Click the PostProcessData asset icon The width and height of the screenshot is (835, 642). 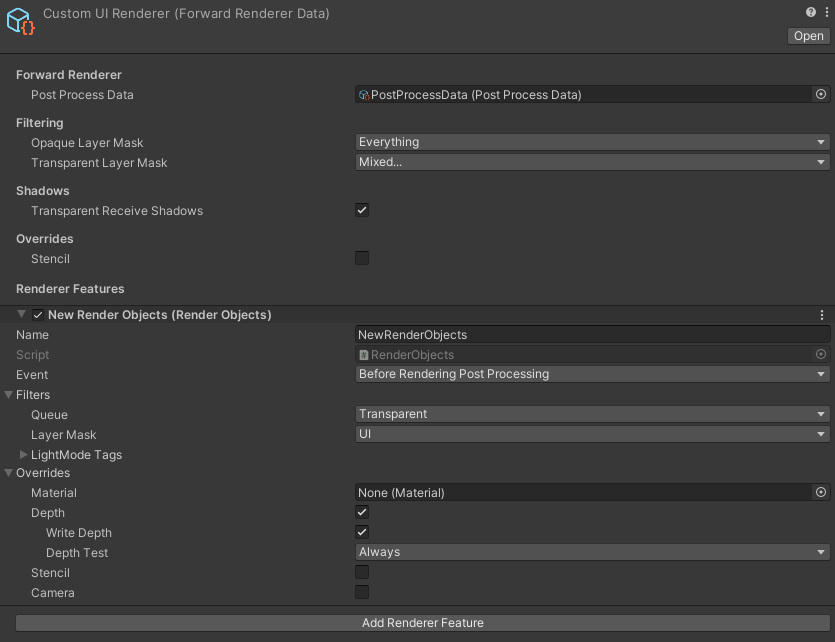pyautogui.click(x=364, y=95)
